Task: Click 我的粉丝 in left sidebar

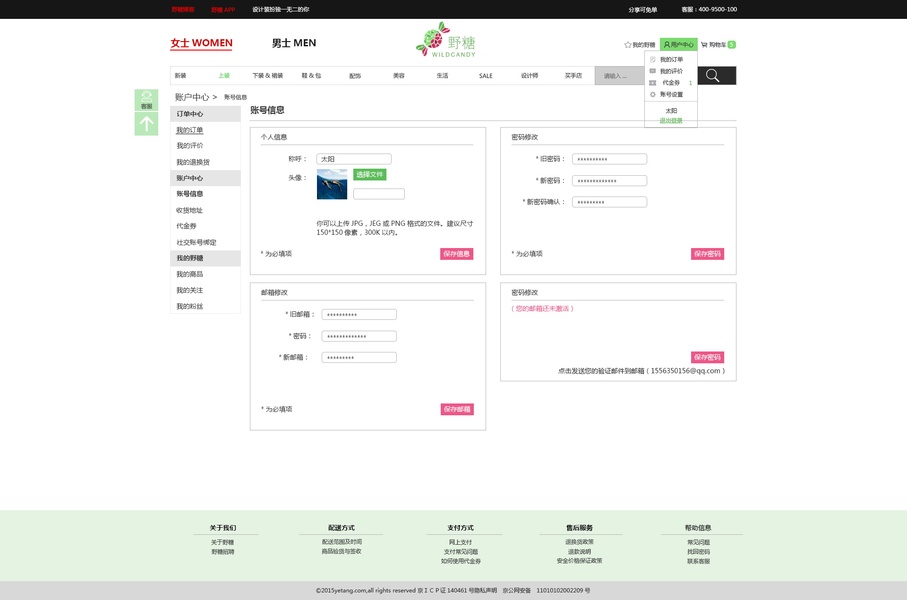Action: click(x=190, y=307)
